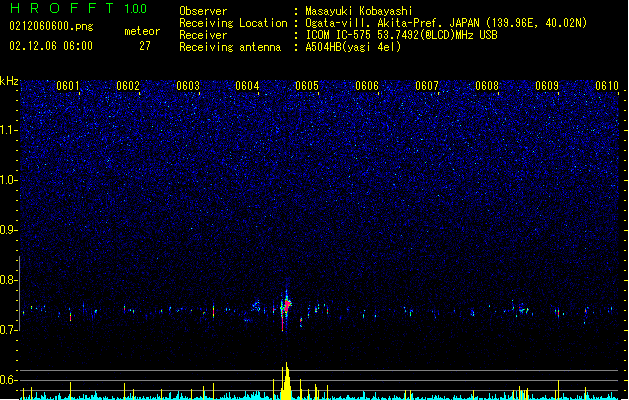Image resolution: width=629 pixels, height=400 pixels.
Task: Click the 0.7 frequency axis label
Action: (x=9, y=330)
